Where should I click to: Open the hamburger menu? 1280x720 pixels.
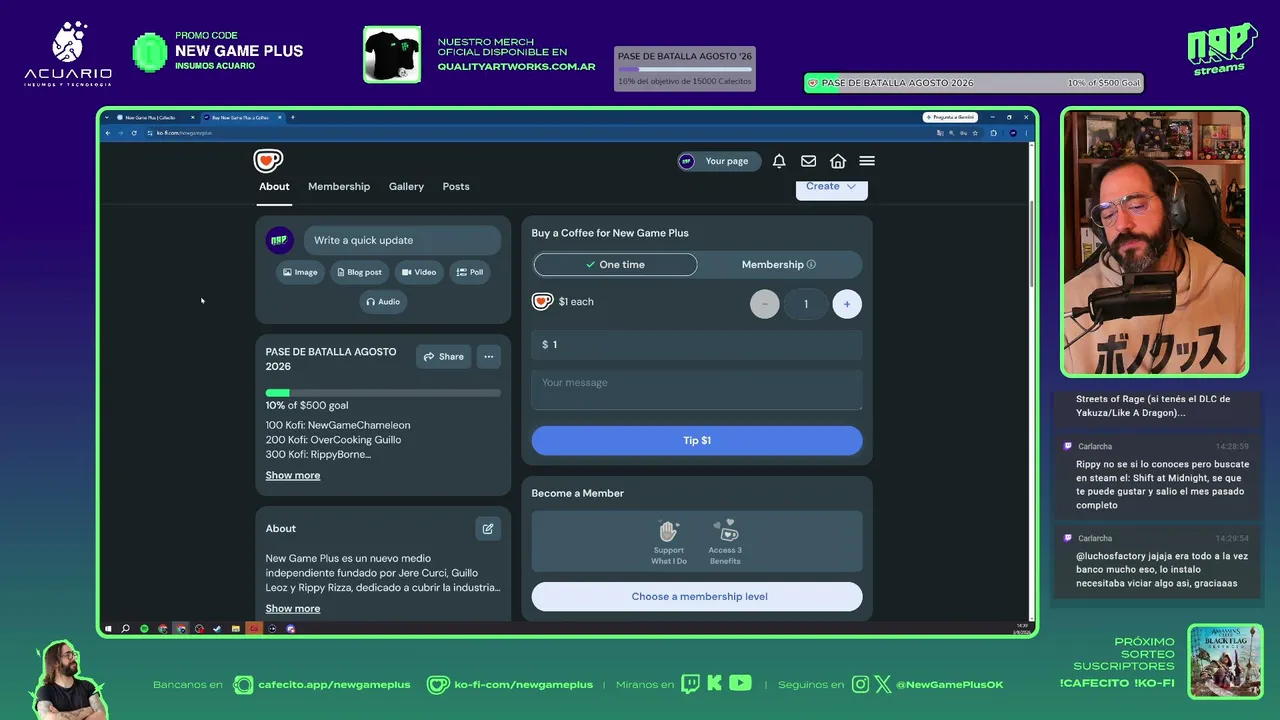[x=867, y=161]
